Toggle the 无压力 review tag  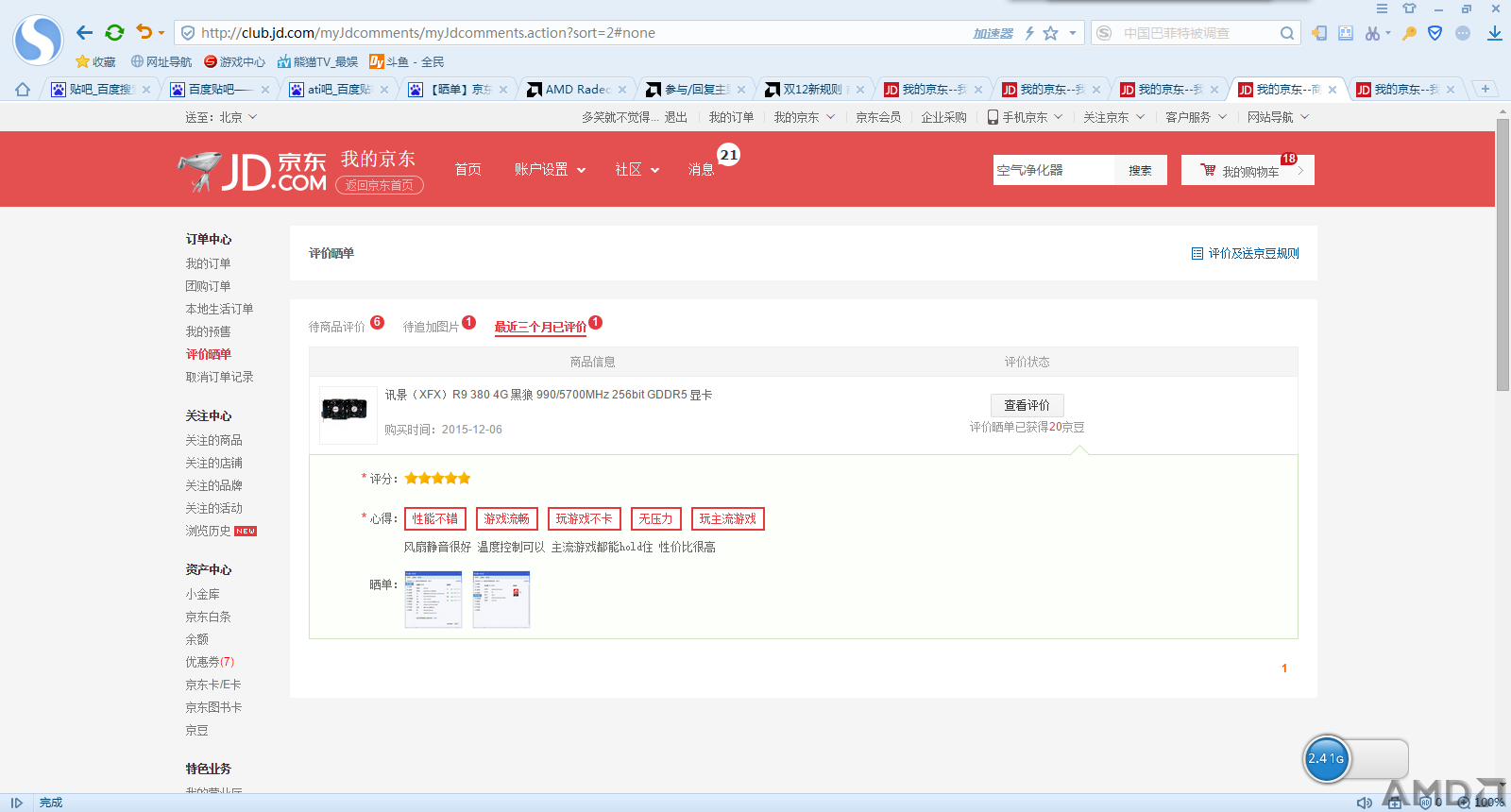click(x=656, y=518)
